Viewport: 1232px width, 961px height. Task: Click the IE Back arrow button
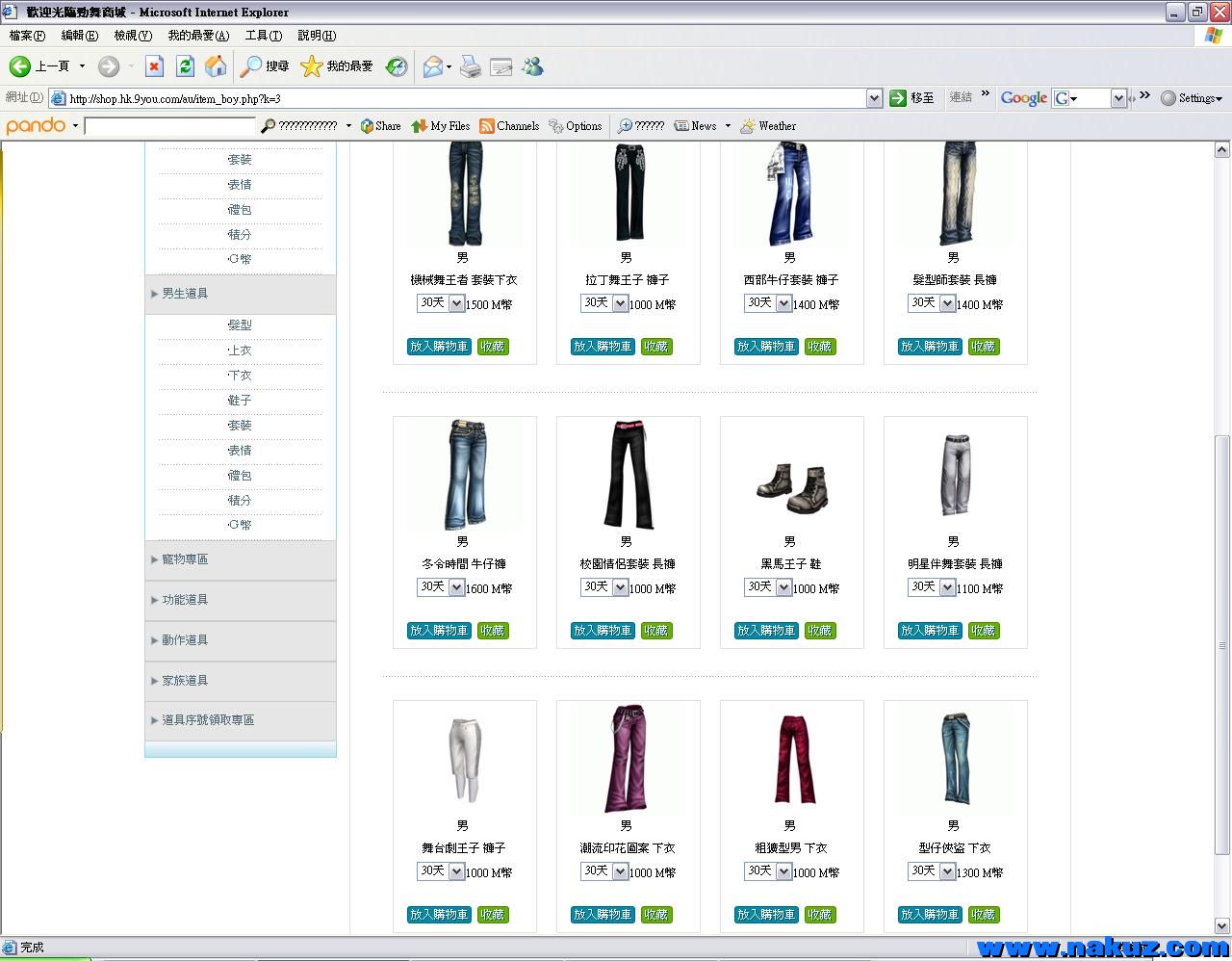pyautogui.click(x=20, y=66)
